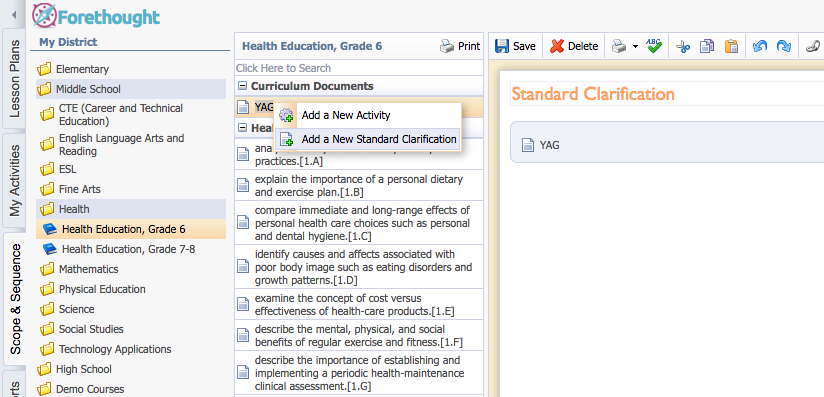The width and height of the screenshot is (824, 397).
Task: Click the scissors cut icon
Action: click(683, 46)
